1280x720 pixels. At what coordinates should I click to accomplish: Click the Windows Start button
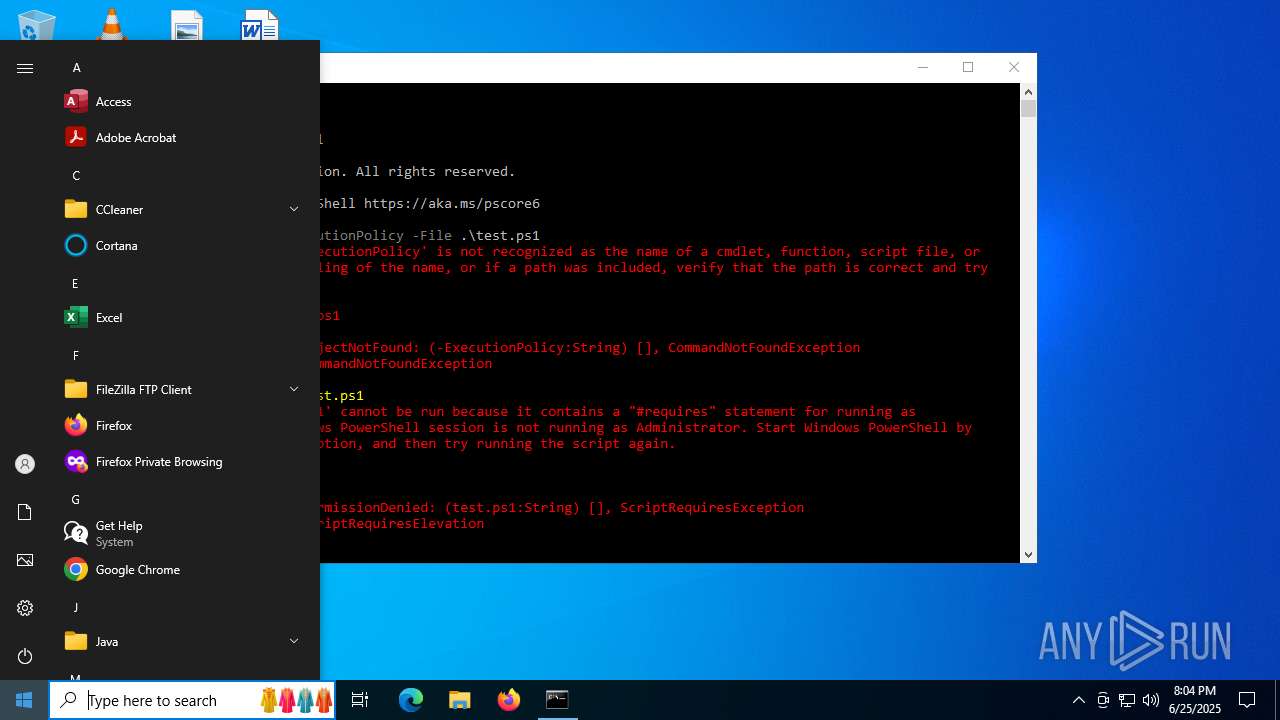(24, 700)
